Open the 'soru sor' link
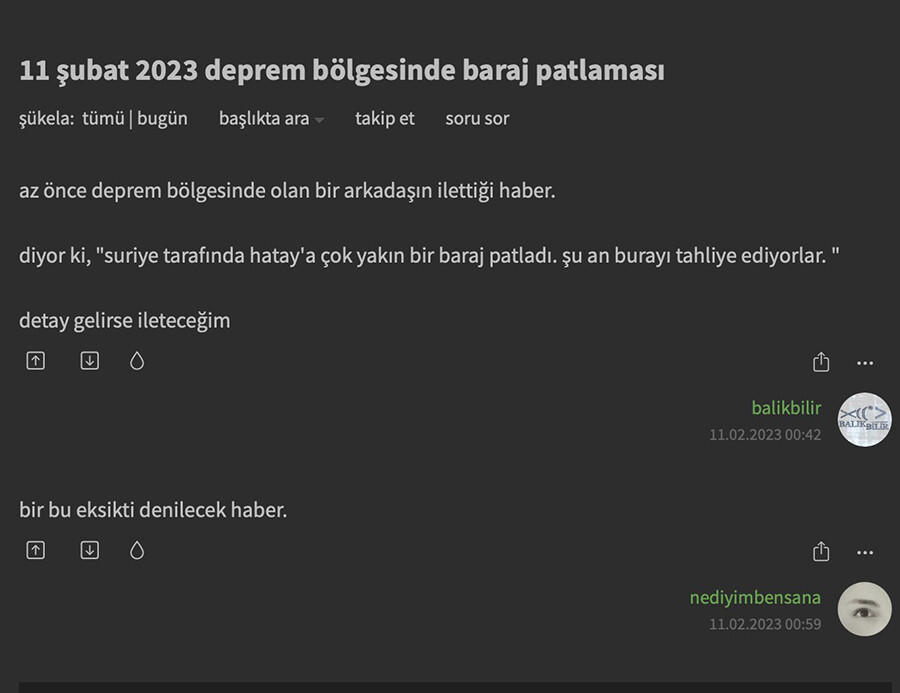 point(477,118)
